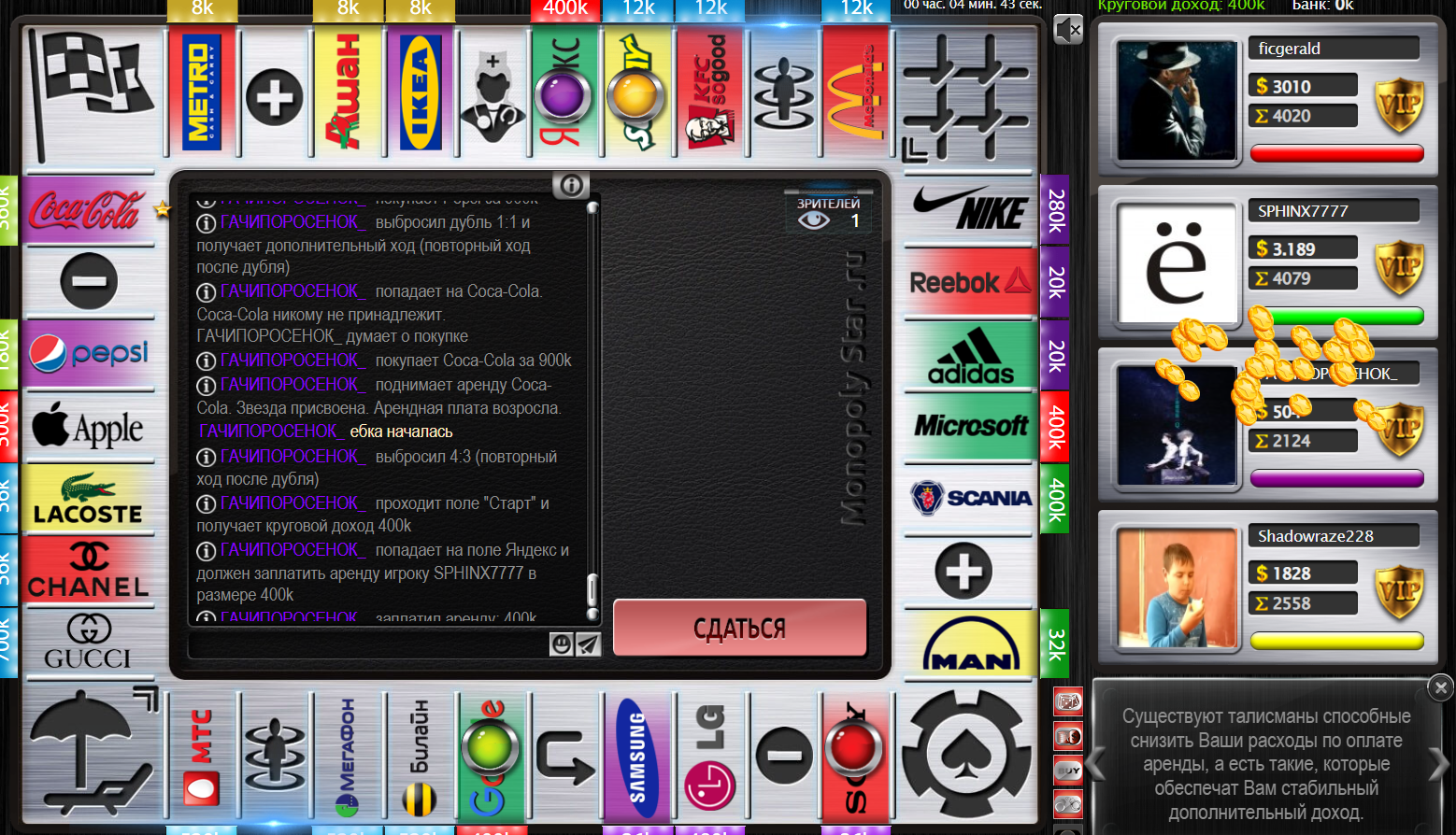Select the MAN company cell
Screen dimensions: 1456x835
[970, 643]
